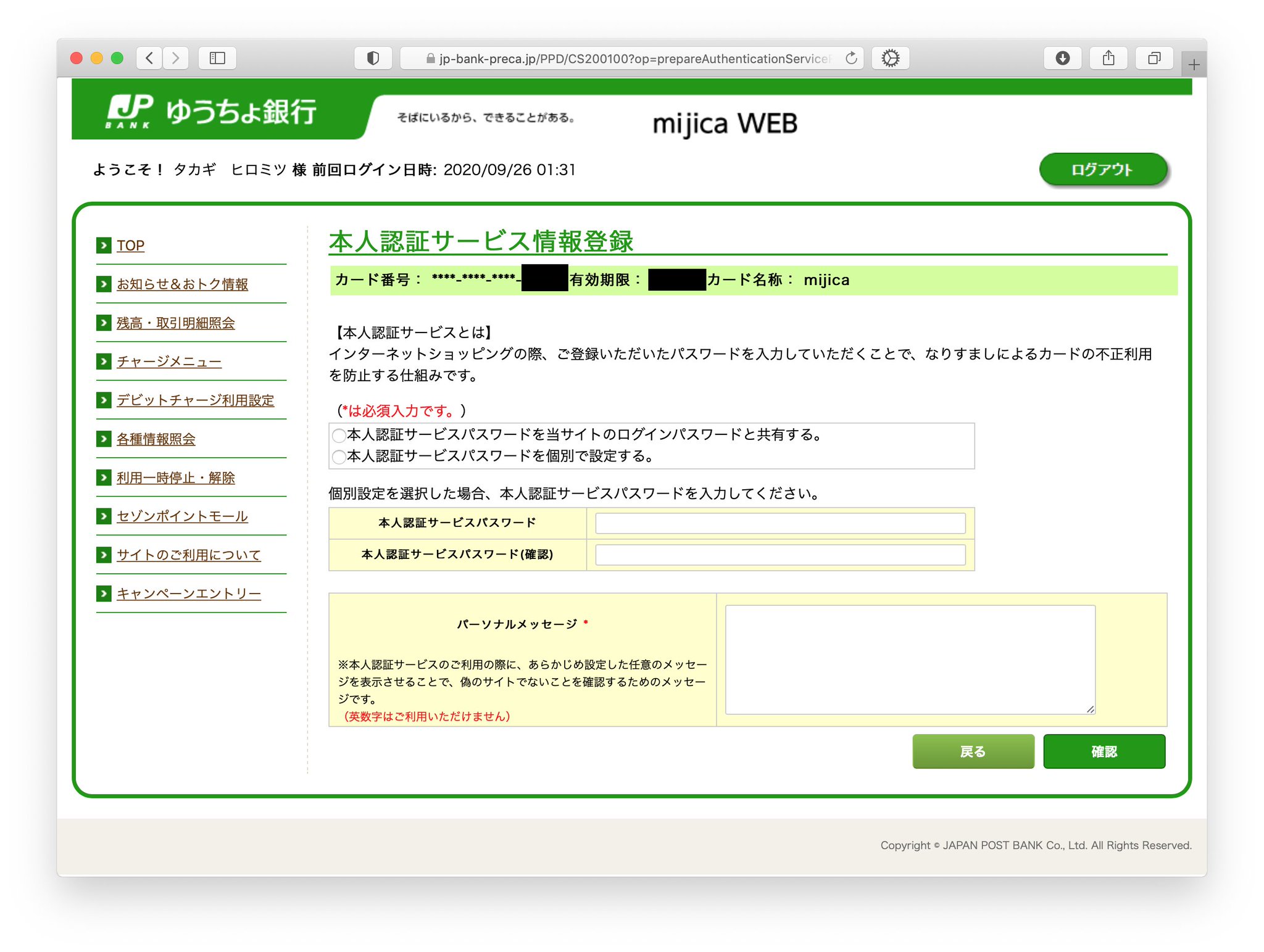Open the share icon in browser toolbar
Screen dimensions: 1264x952
point(1108,57)
